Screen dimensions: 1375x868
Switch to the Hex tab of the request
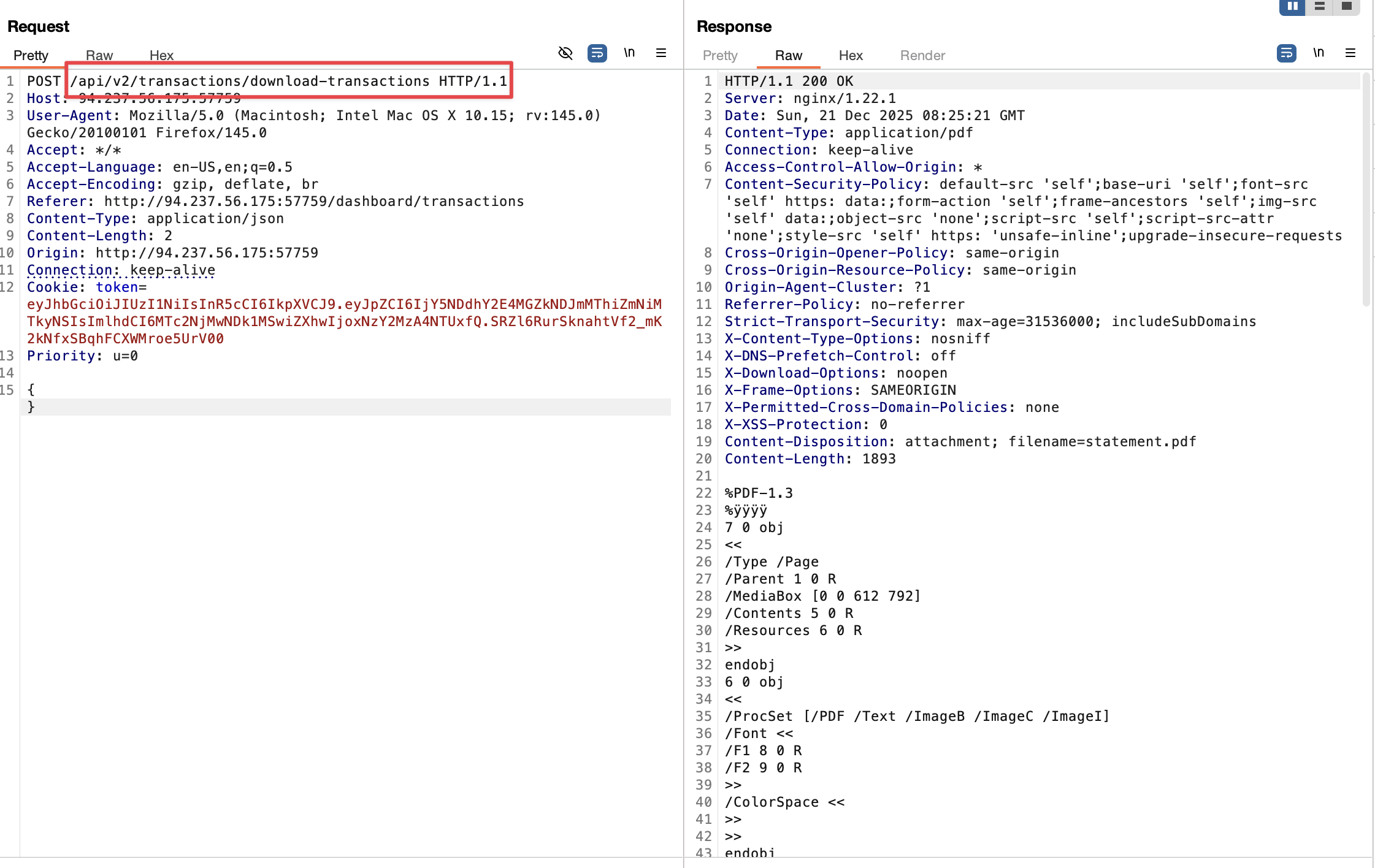[x=161, y=56]
